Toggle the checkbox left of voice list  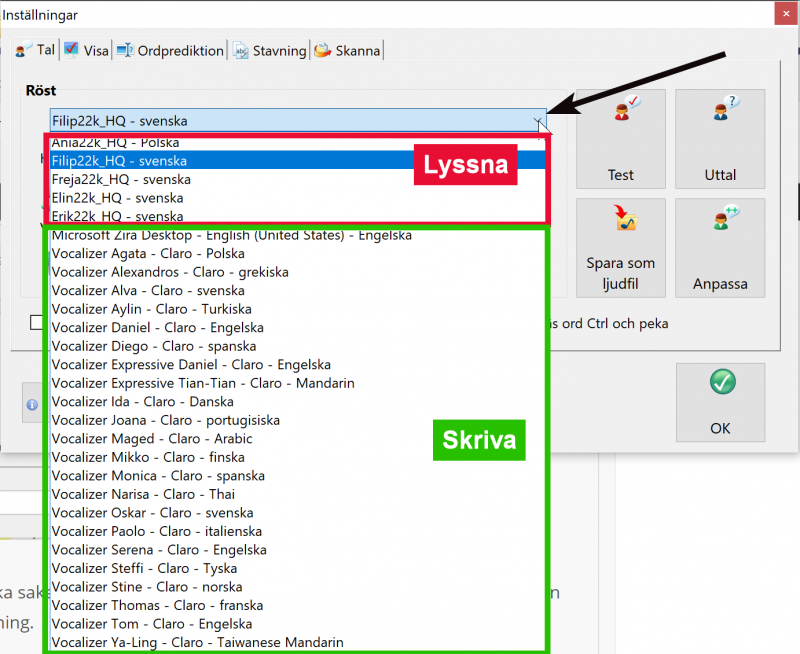click(36, 322)
